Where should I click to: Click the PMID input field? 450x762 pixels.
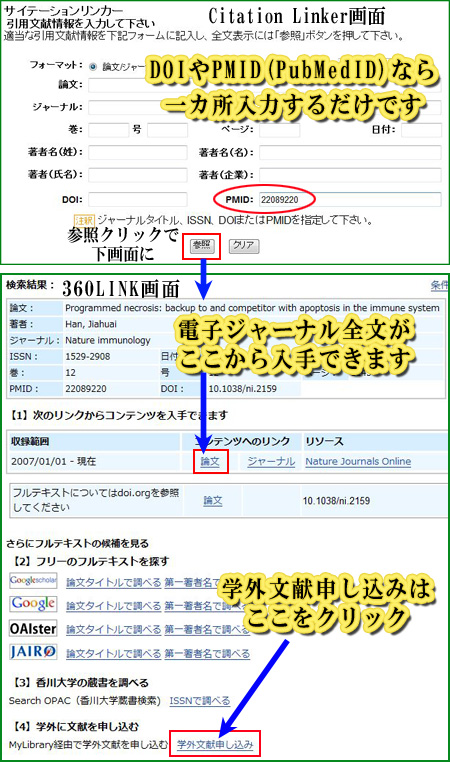tap(350, 199)
